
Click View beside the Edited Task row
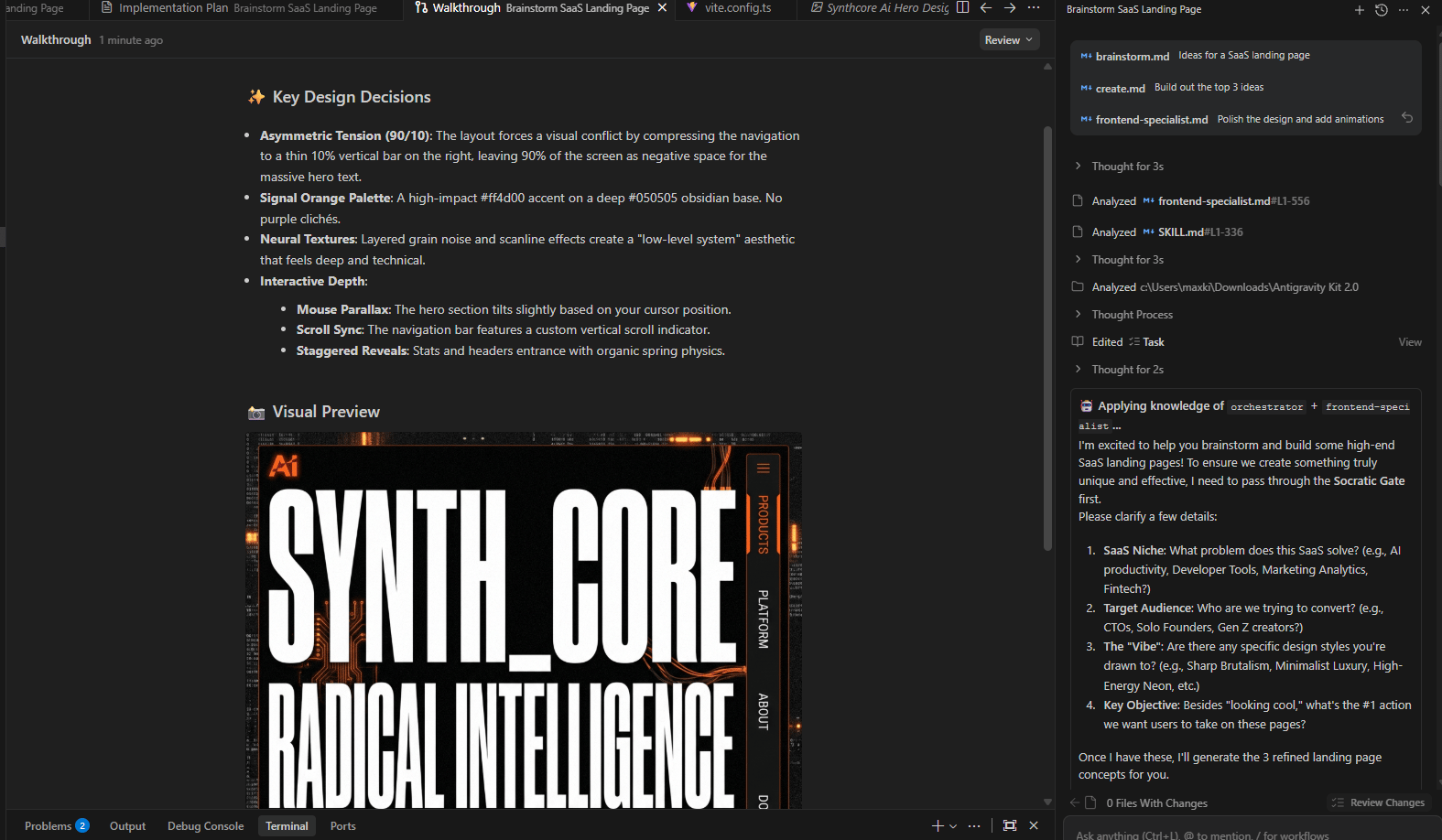click(1410, 342)
